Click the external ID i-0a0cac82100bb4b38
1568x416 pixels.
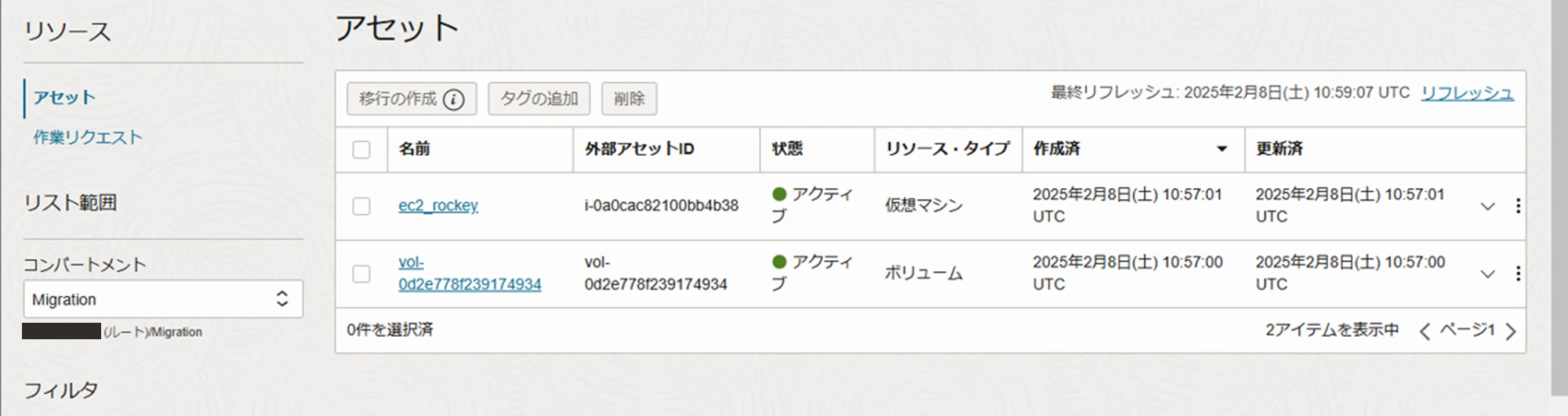click(x=661, y=205)
